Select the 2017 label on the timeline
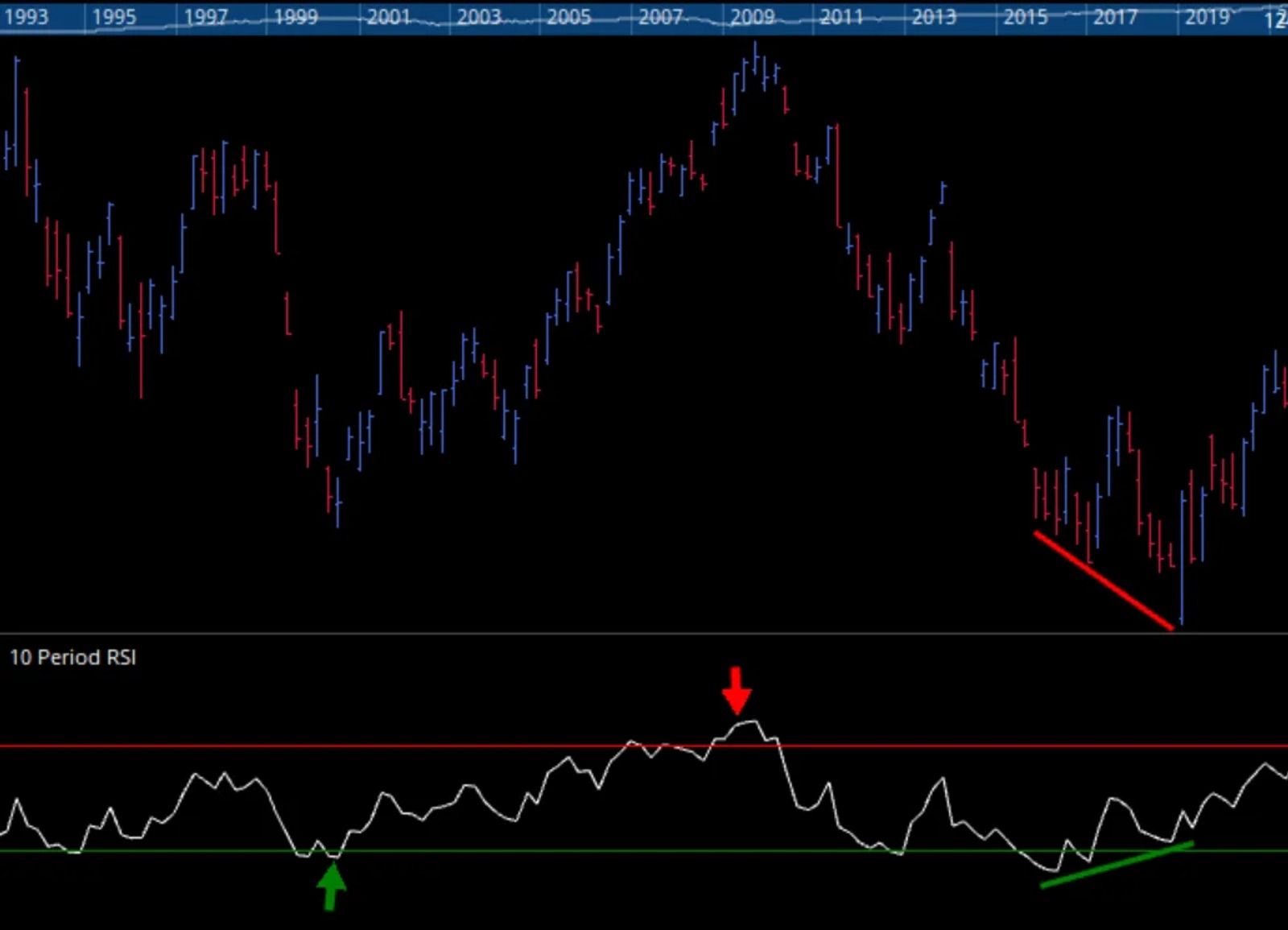Viewport: 1288px width, 930px height. (1116, 17)
